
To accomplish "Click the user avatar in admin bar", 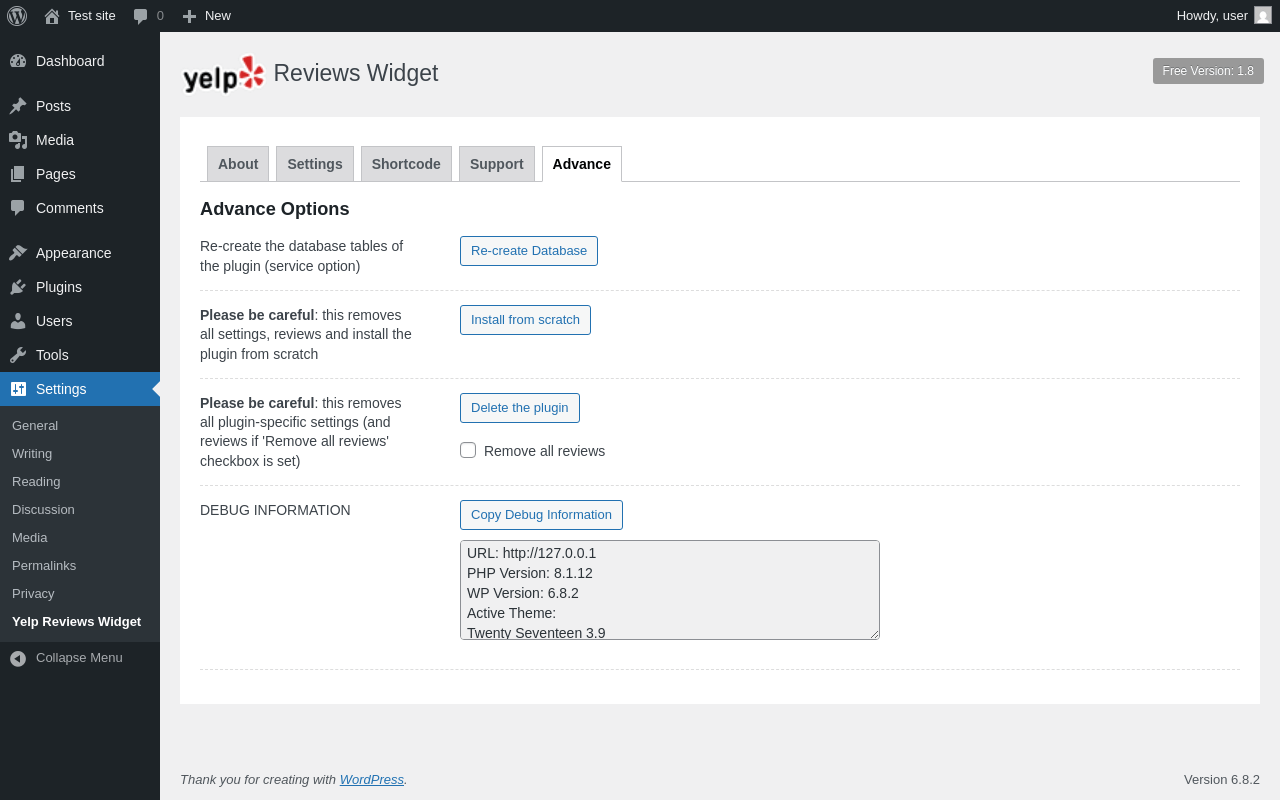I will coord(1263,15).
